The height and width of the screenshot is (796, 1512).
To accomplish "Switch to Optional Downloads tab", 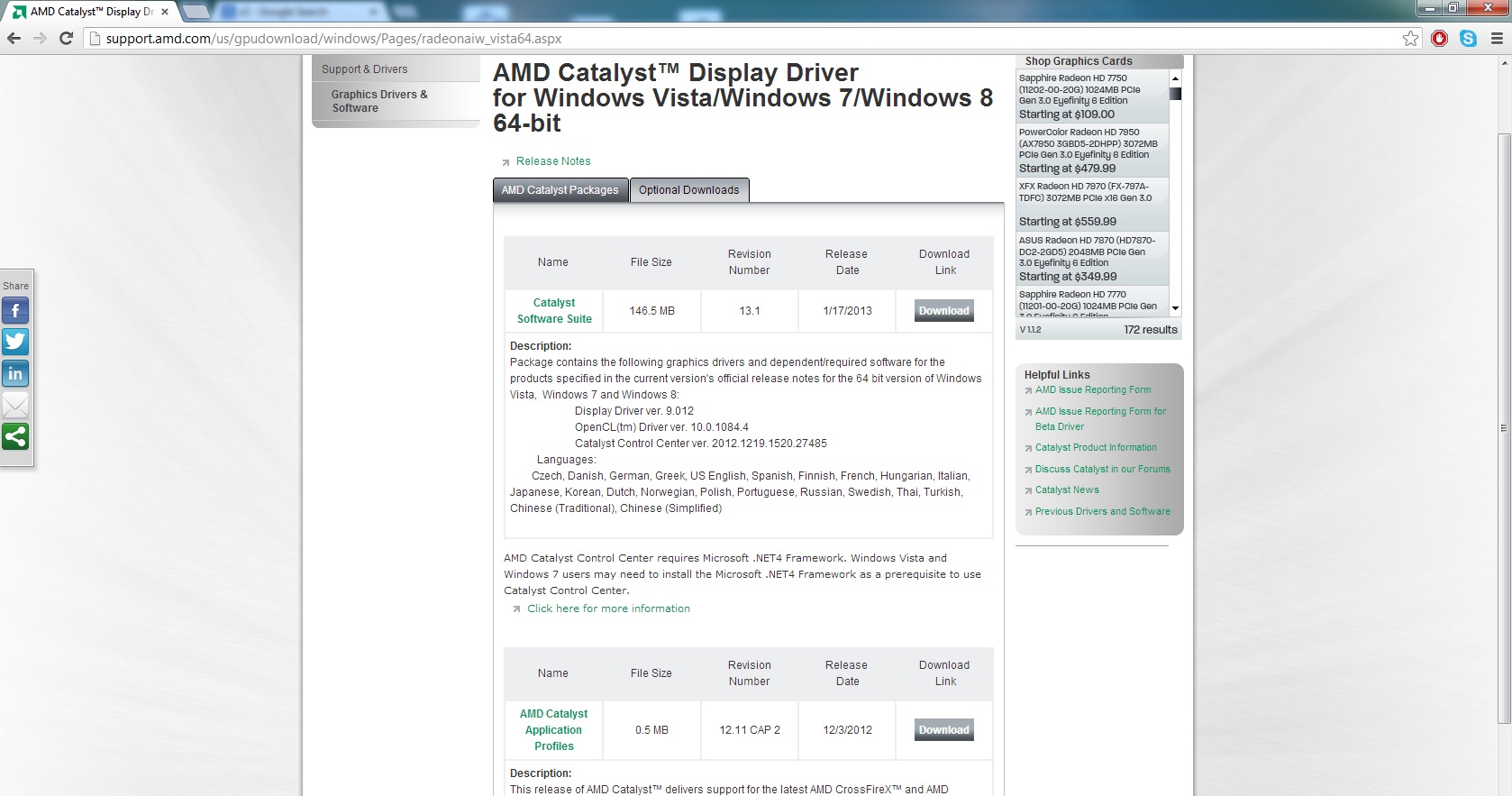I will coord(689,190).
